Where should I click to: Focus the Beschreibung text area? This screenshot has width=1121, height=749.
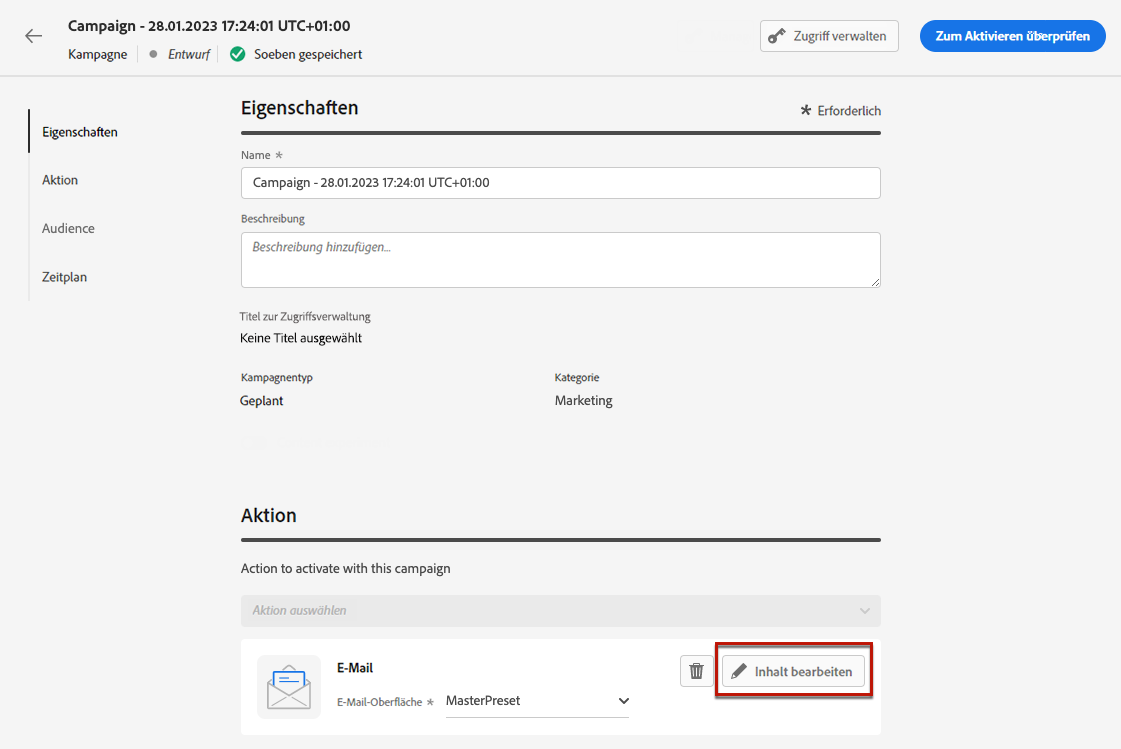point(560,260)
